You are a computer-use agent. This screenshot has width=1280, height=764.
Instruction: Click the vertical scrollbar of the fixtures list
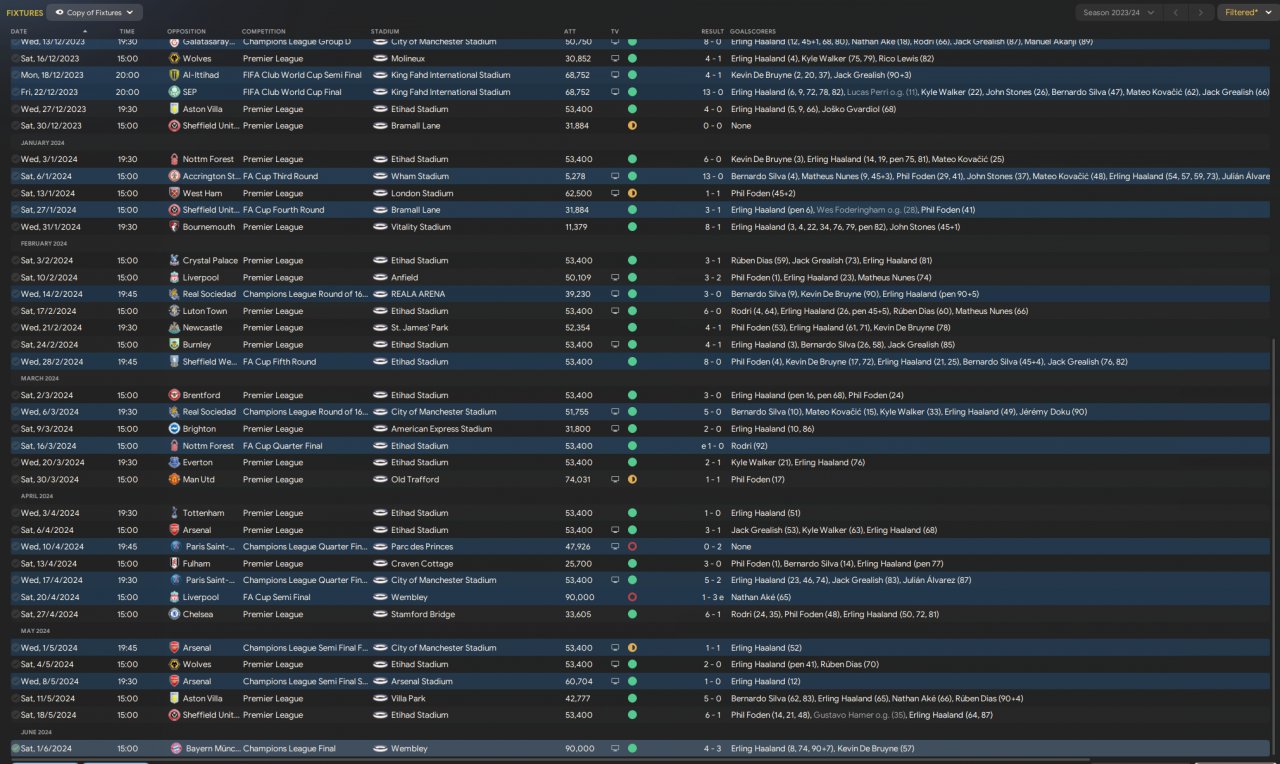[1274, 545]
